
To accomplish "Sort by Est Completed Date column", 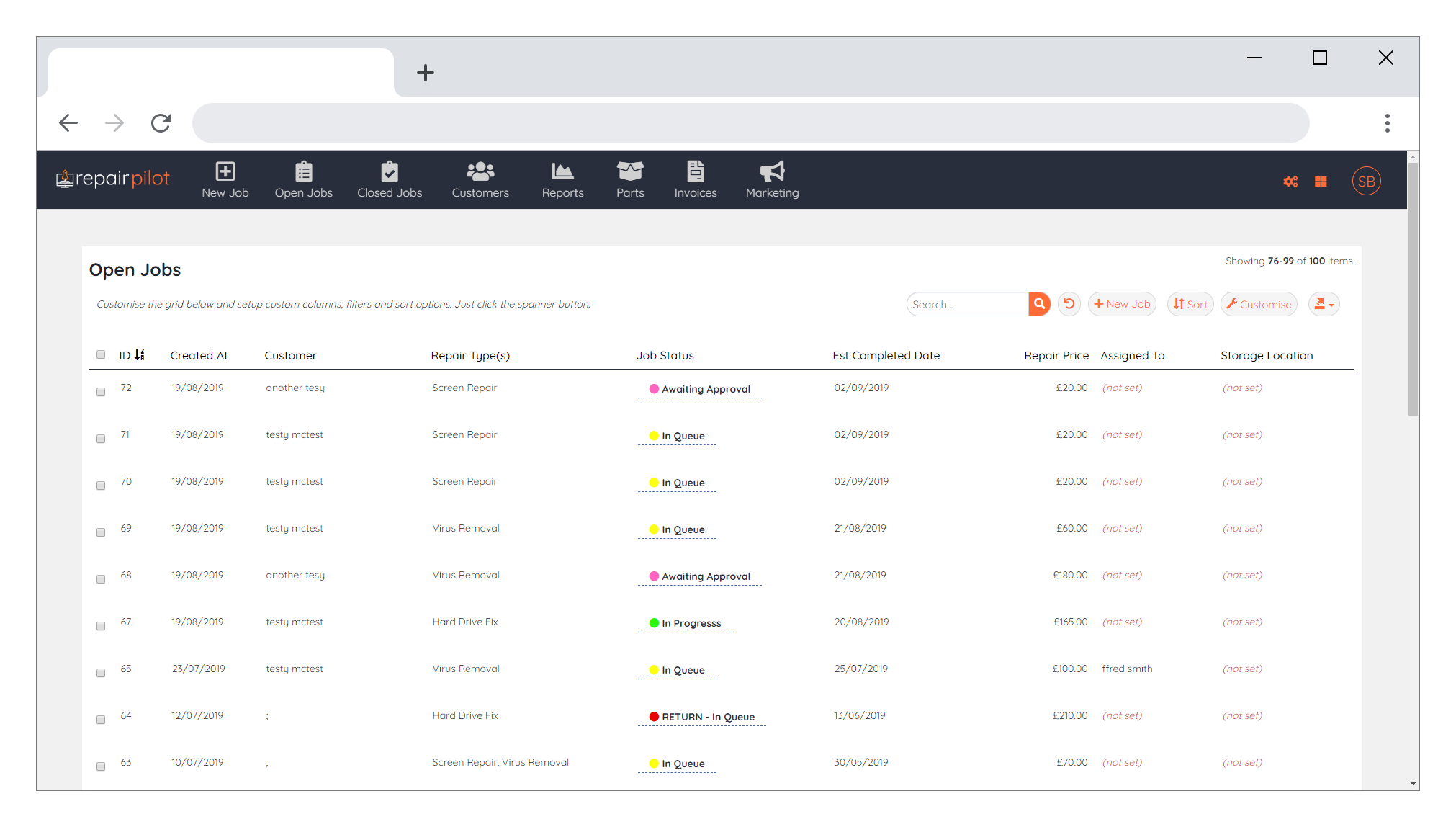I will click(x=886, y=355).
